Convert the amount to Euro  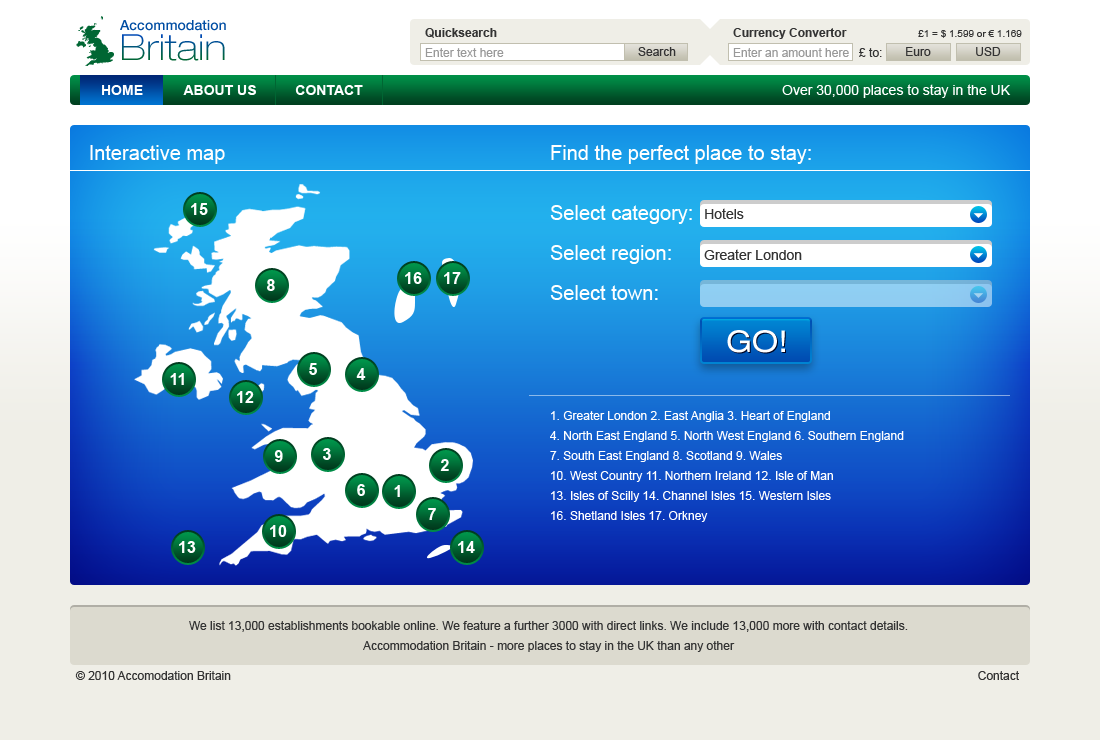pyautogui.click(x=917, y=52)
